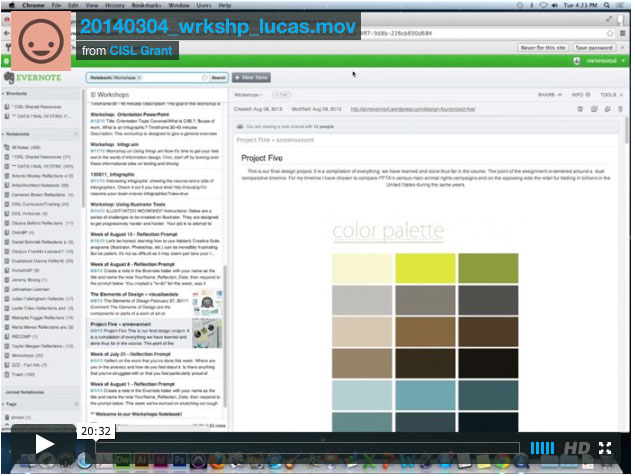
Task: Click the Photoshop icon in the Dock
Action: (x=179, y=461)
